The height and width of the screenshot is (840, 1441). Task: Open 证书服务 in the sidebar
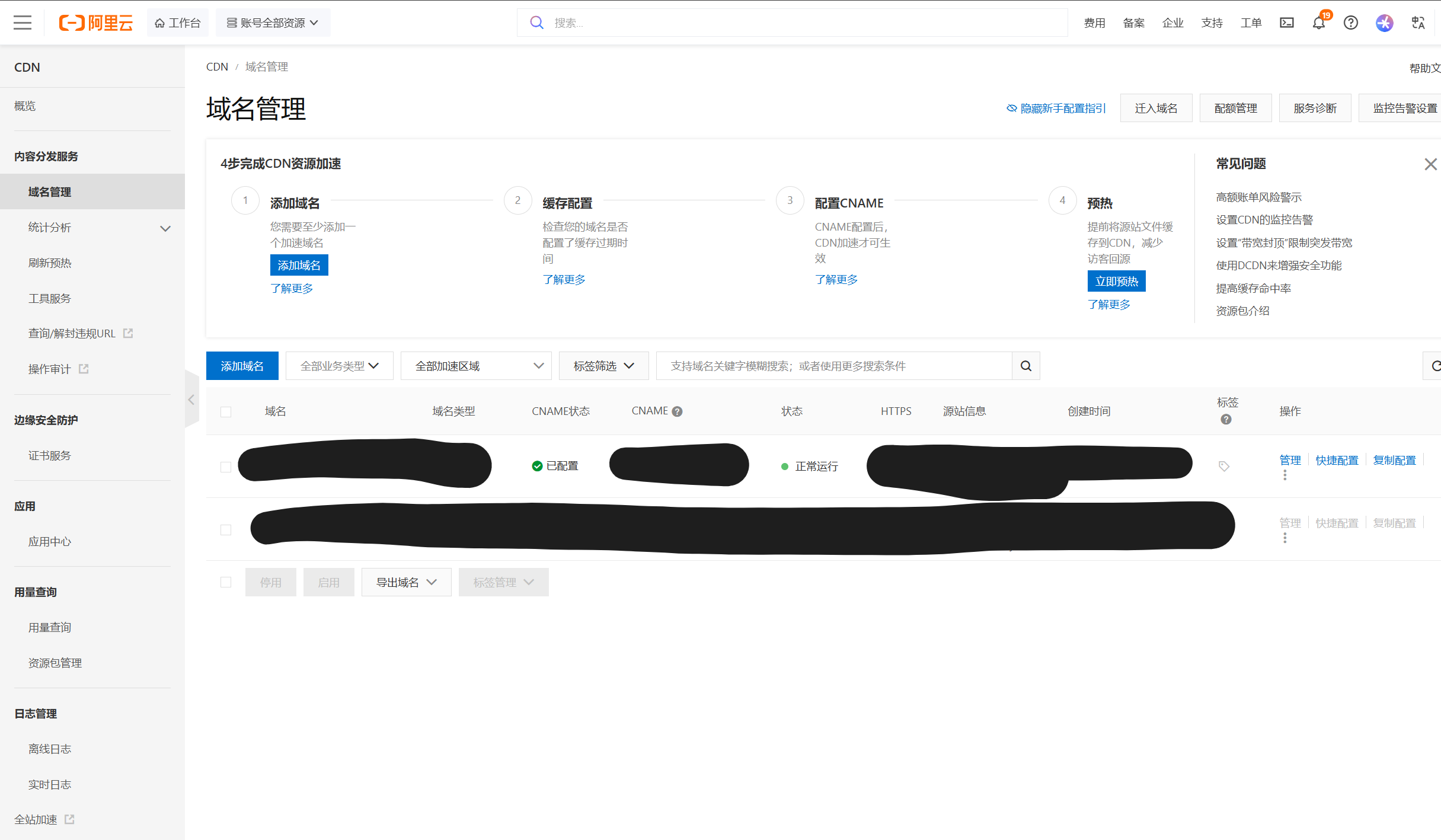50,456
